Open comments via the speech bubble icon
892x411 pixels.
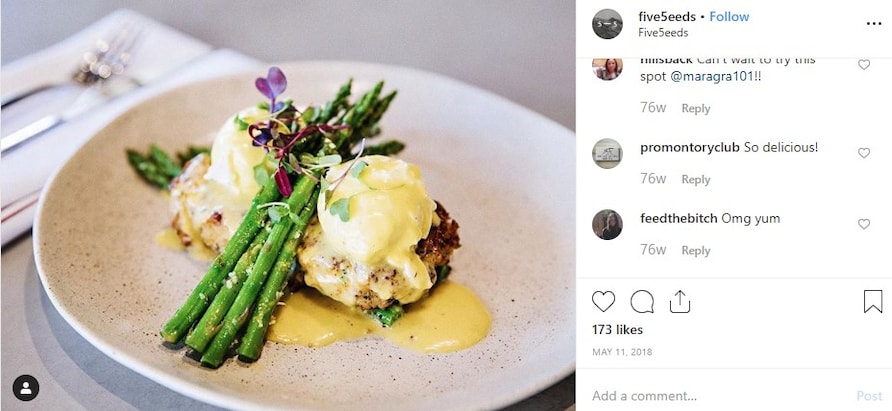[642, 302]
